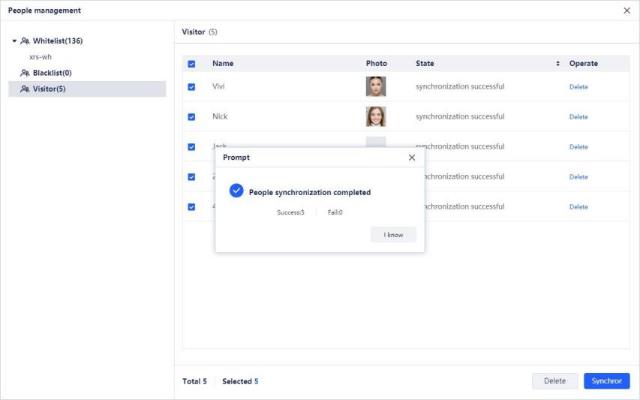Screen dimensions: 640x400
Task: Uncheck the checkbox for Vivi
Action: (x=192, y=86)
